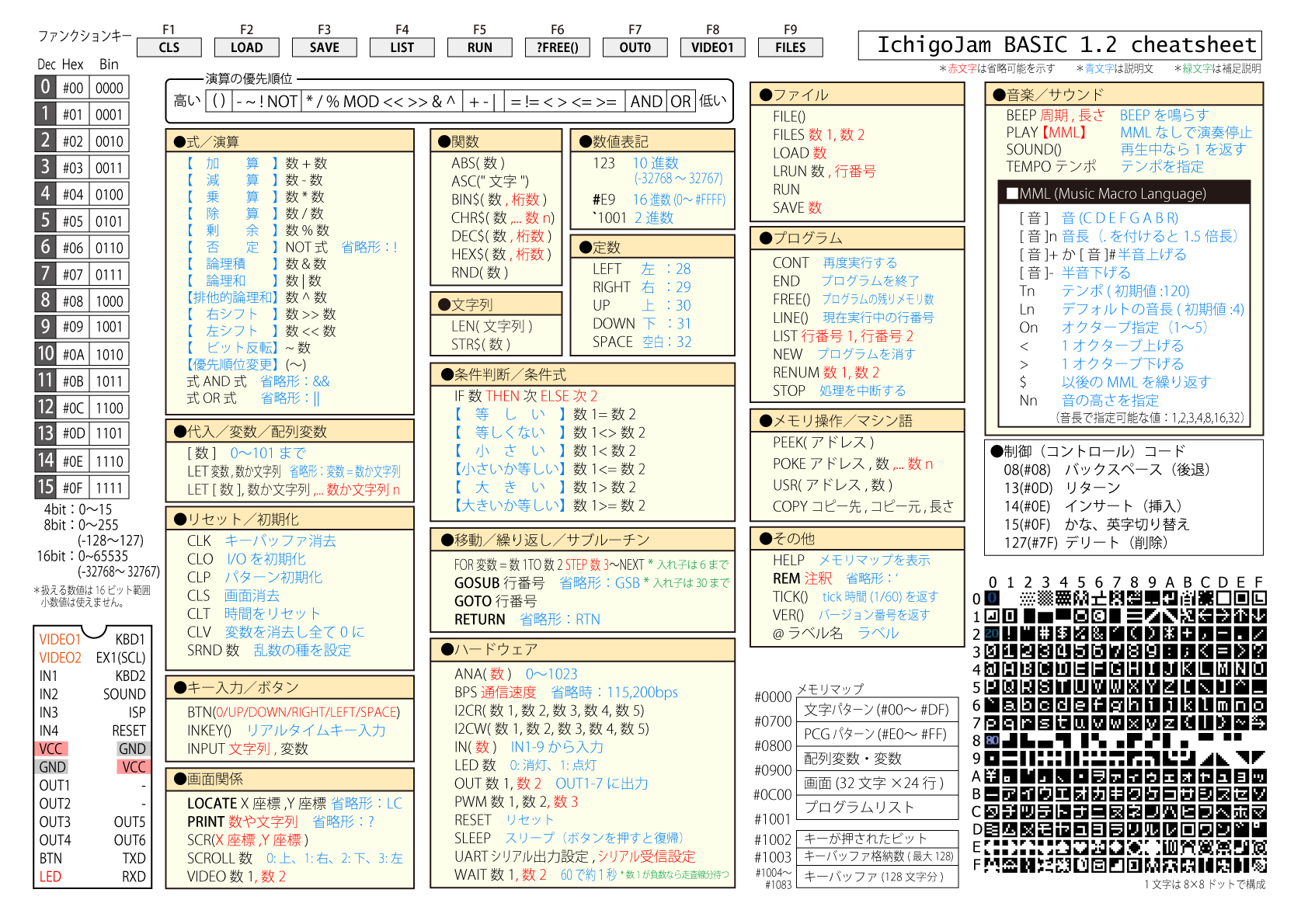Select the SCROLL 数 entry
This screenshot has width=1308, height=924.
295,859
